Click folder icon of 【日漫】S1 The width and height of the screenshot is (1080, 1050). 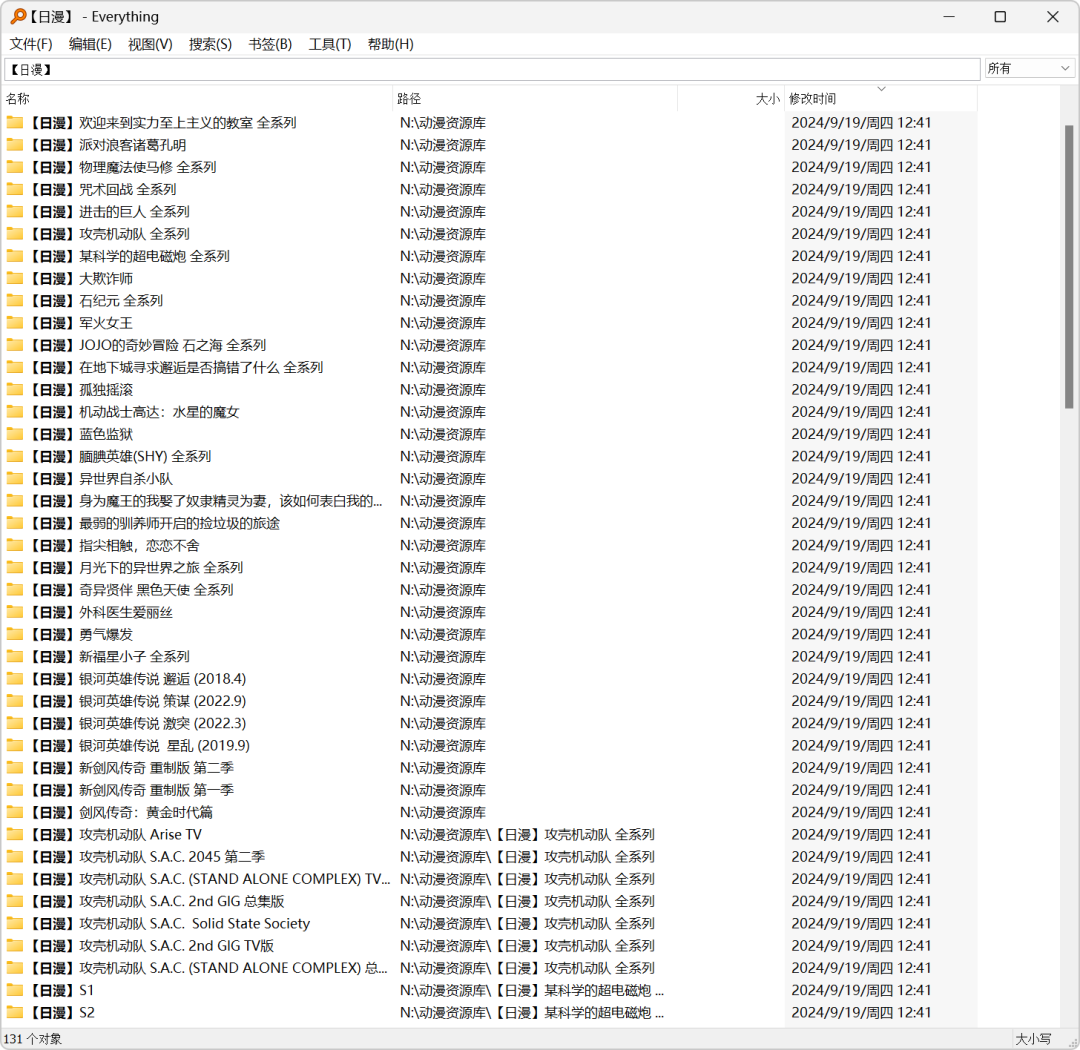coord(14,990)
